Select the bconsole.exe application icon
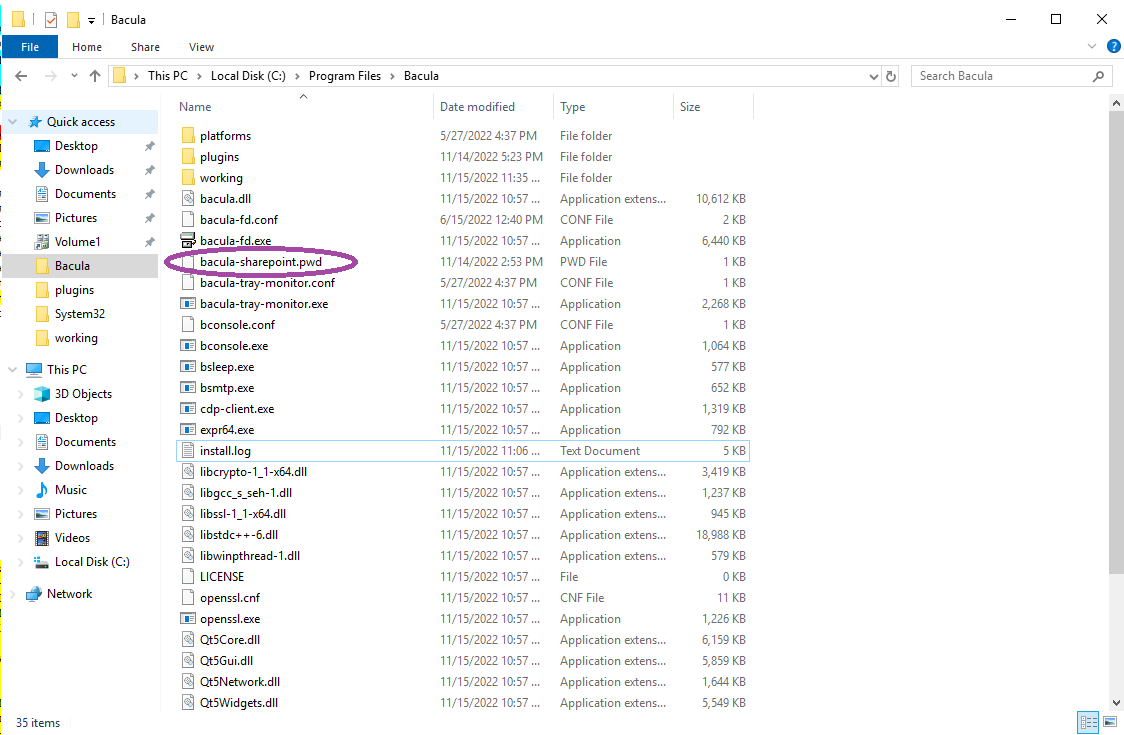The image size is (1124, 735). 188,346
